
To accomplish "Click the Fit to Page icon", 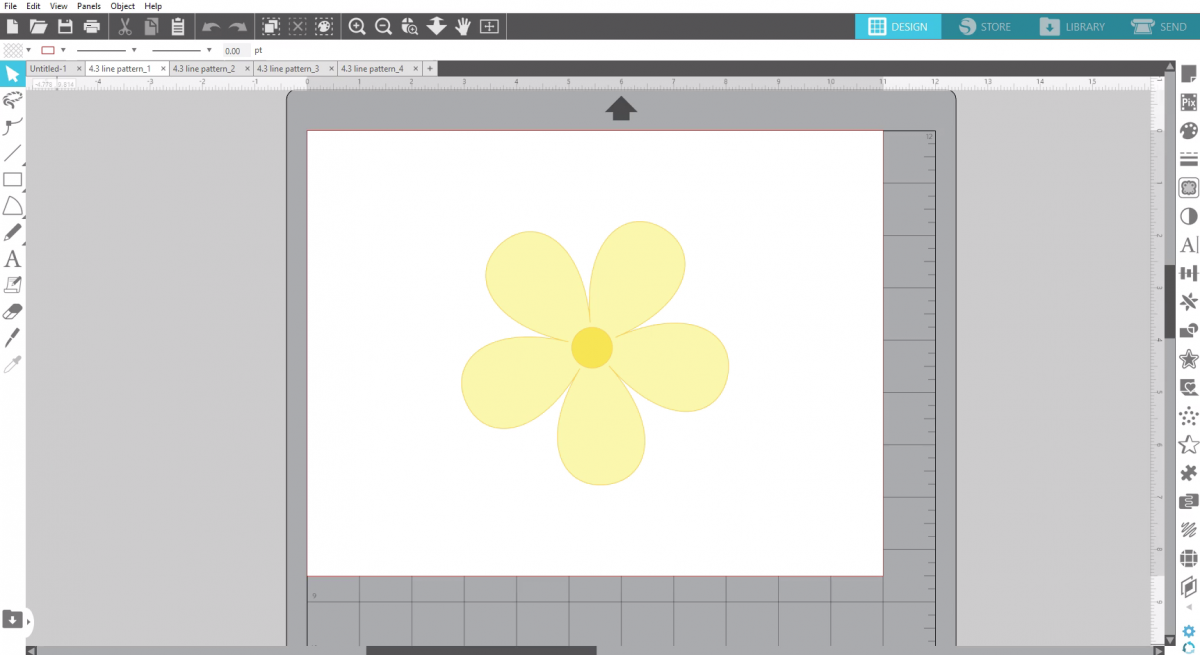I will tap(489, 27).
